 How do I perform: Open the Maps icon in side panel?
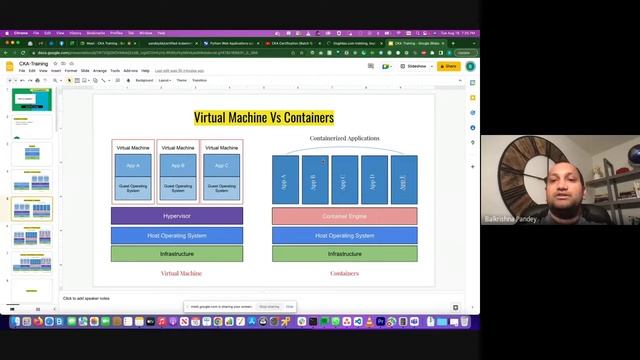(x=473, y=142)
